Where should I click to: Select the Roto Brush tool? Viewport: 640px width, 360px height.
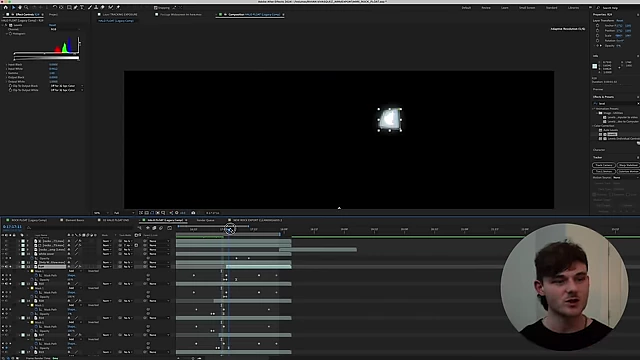[111, 7]
